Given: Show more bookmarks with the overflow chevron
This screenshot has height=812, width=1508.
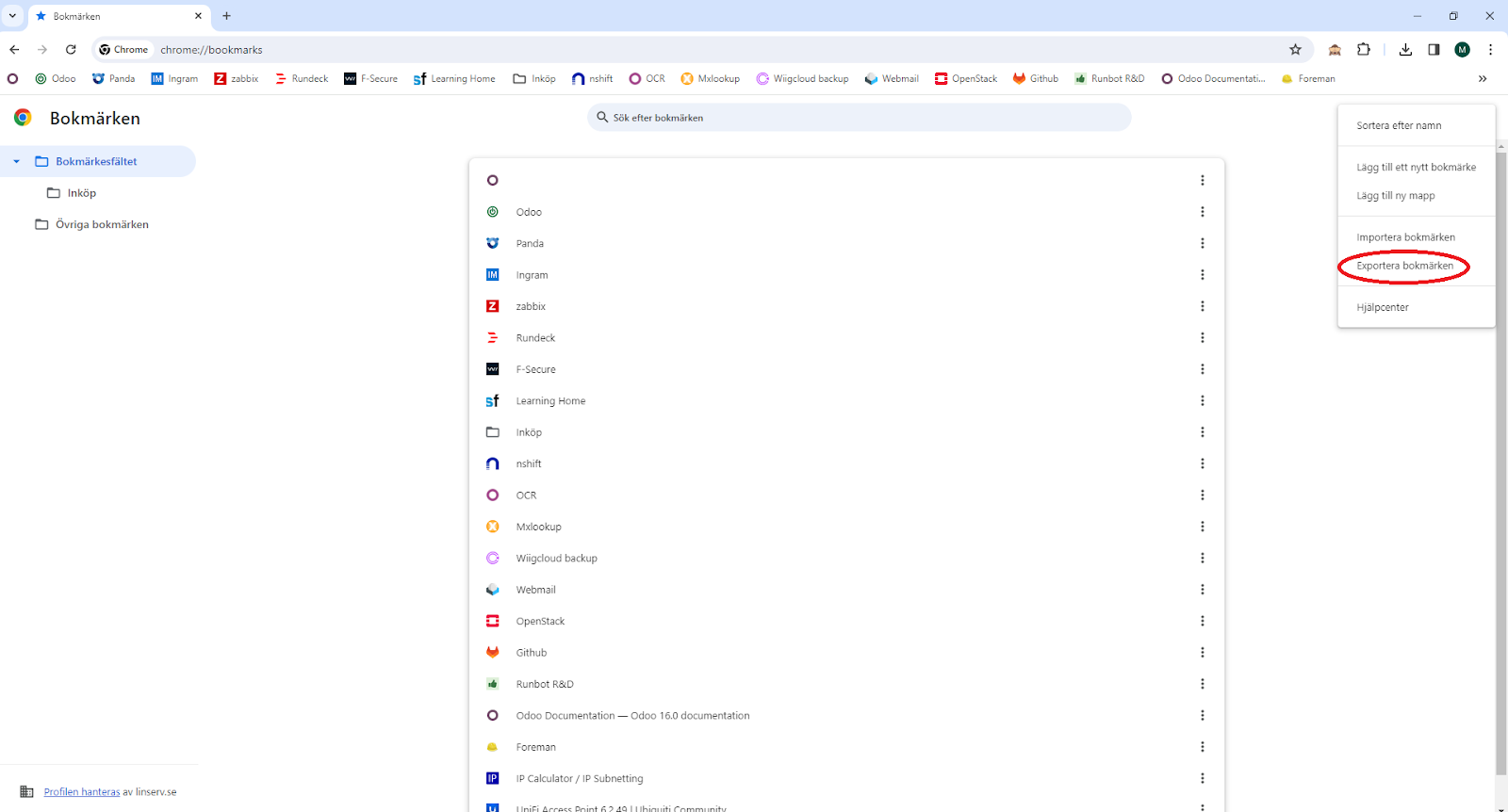Looking at the screenshot, I should (x=1483, y=79).
